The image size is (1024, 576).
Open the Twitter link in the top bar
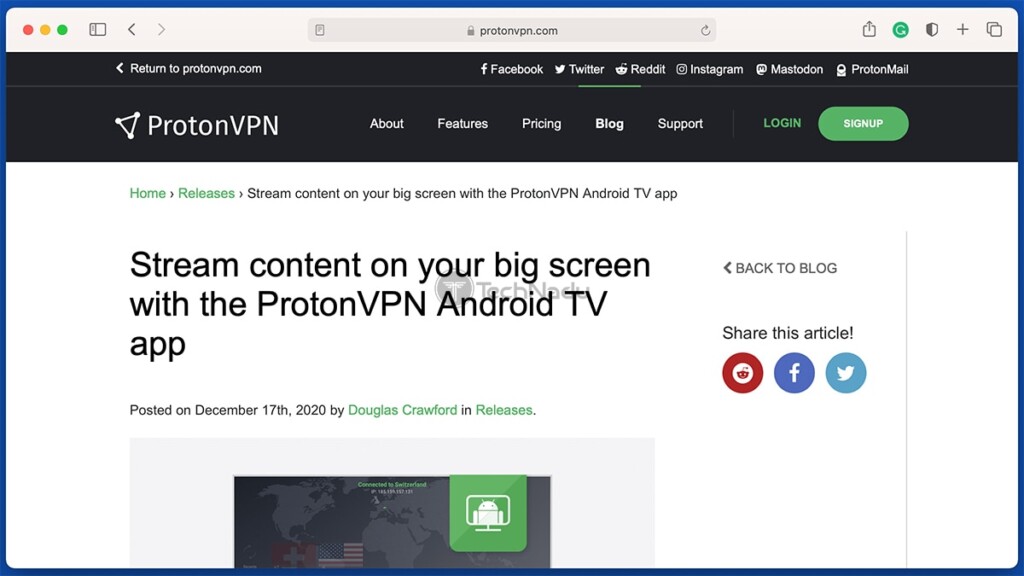pyautogui.click(x=579, y=69)
